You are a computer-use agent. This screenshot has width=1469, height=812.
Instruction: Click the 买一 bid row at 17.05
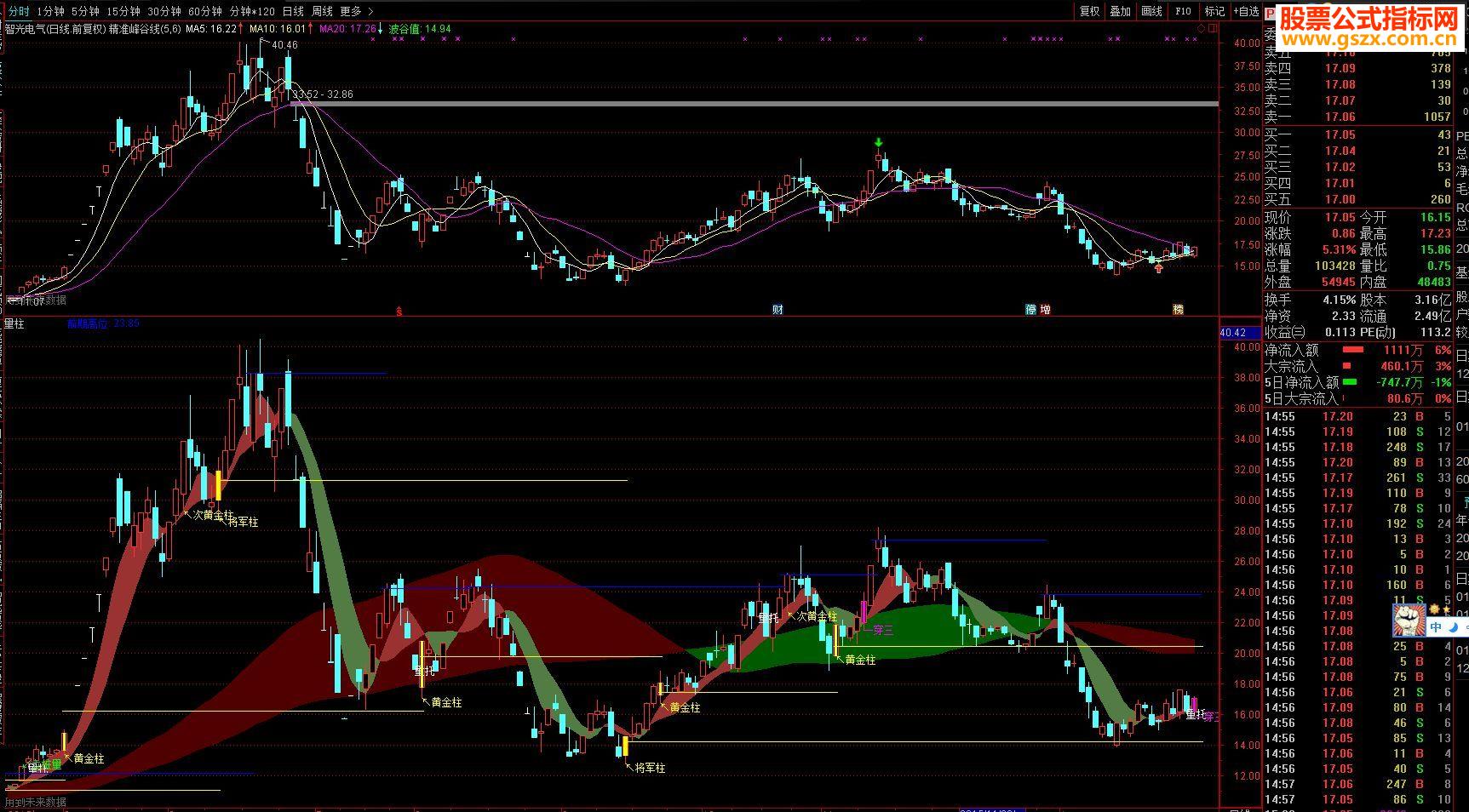1357,134
